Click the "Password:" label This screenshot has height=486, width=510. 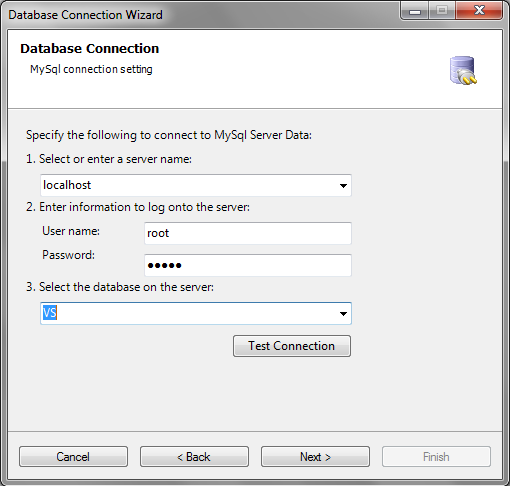(x=68, y=255)
